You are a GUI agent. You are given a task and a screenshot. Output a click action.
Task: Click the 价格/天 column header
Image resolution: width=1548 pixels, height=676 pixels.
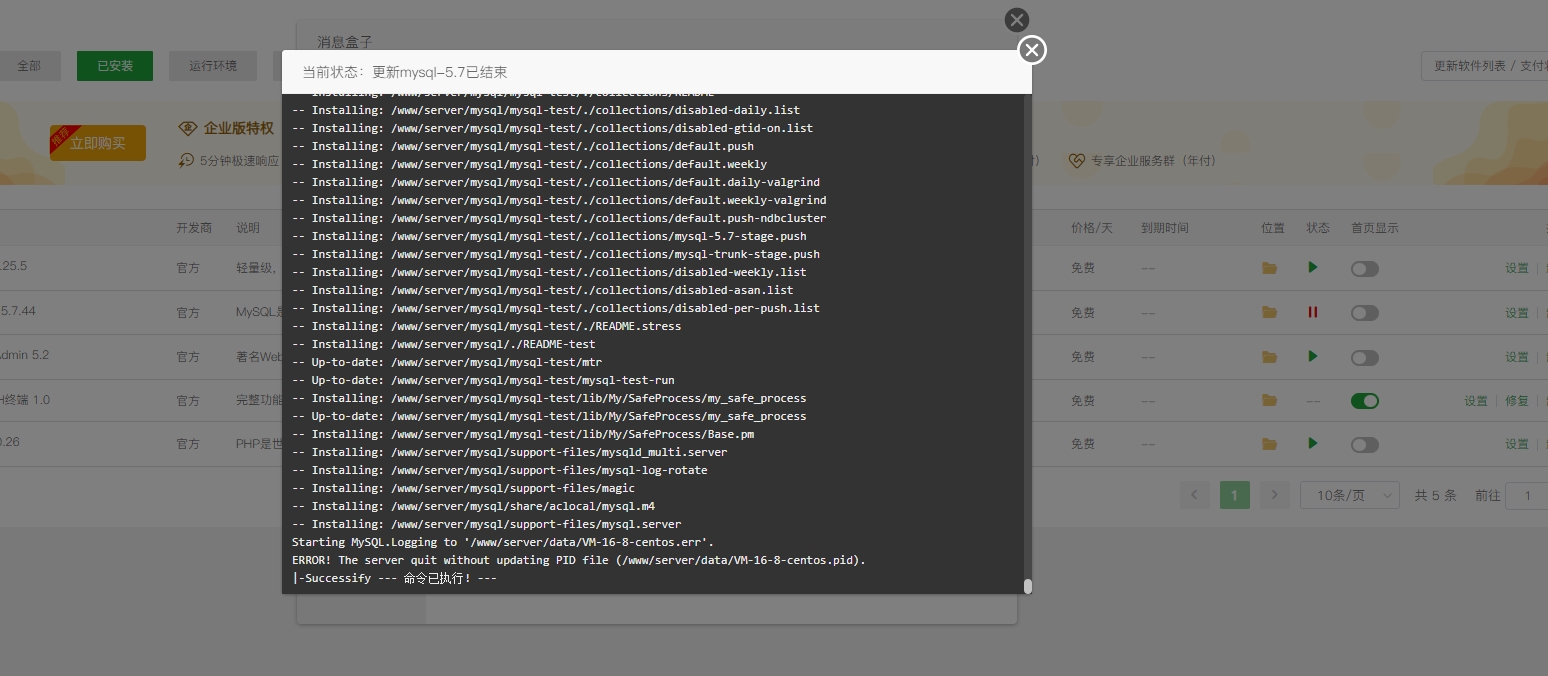click(x=1092, y=228)
